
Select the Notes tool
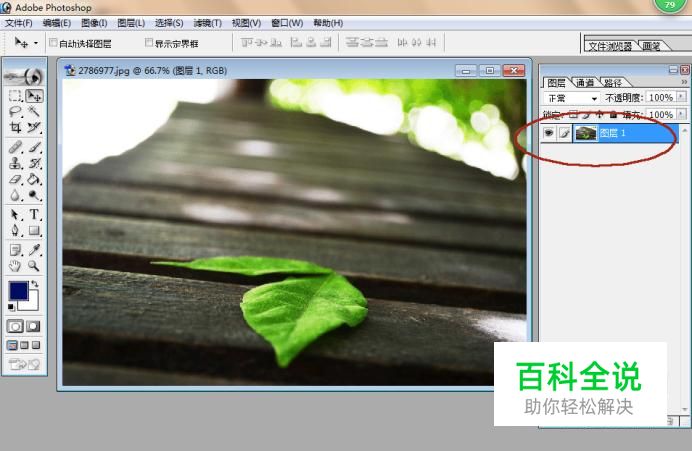pyautogui.click(x=15, y=250)
